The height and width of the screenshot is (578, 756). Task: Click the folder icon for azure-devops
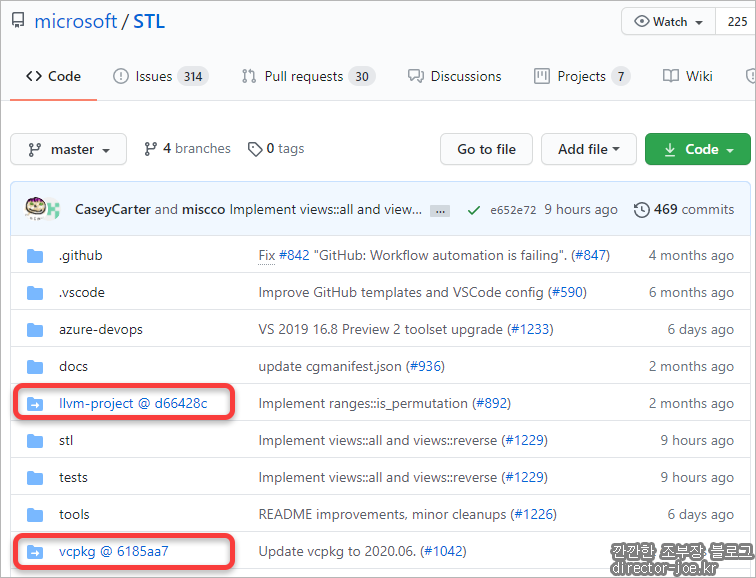click(35, 330)
